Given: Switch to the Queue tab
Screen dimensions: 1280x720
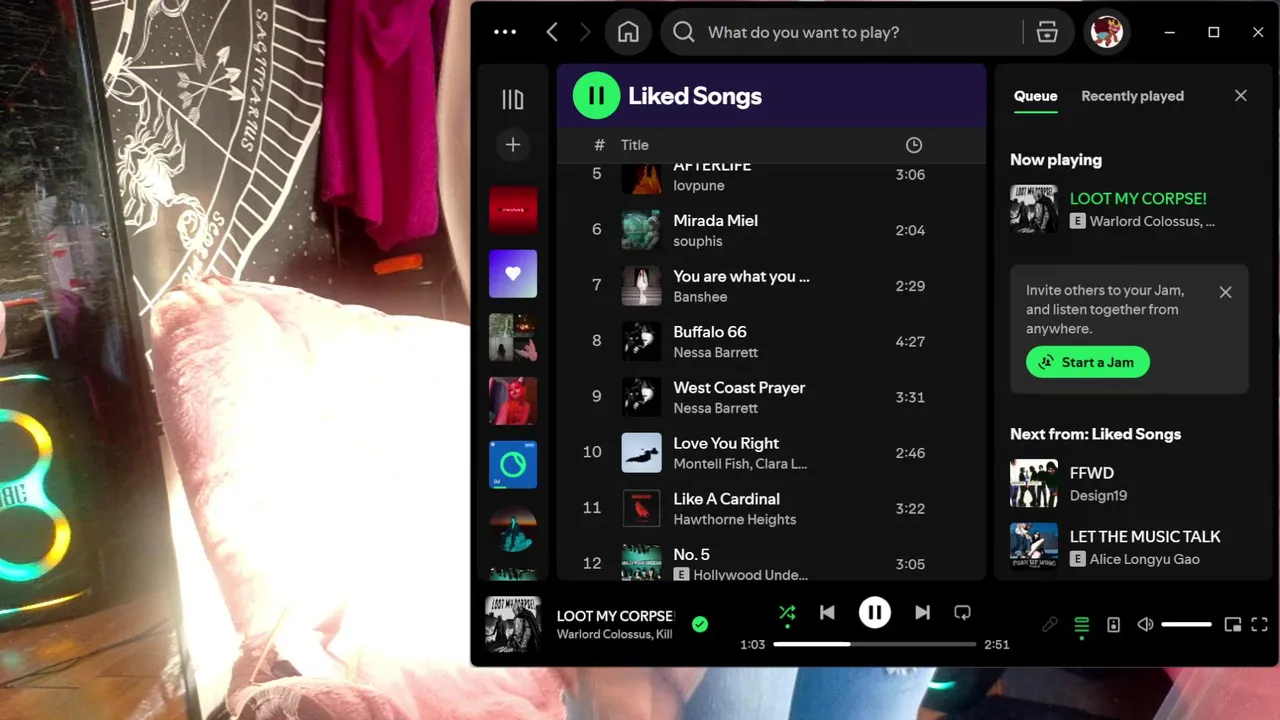Looking at the screenshot, I should pos(1035,96).
